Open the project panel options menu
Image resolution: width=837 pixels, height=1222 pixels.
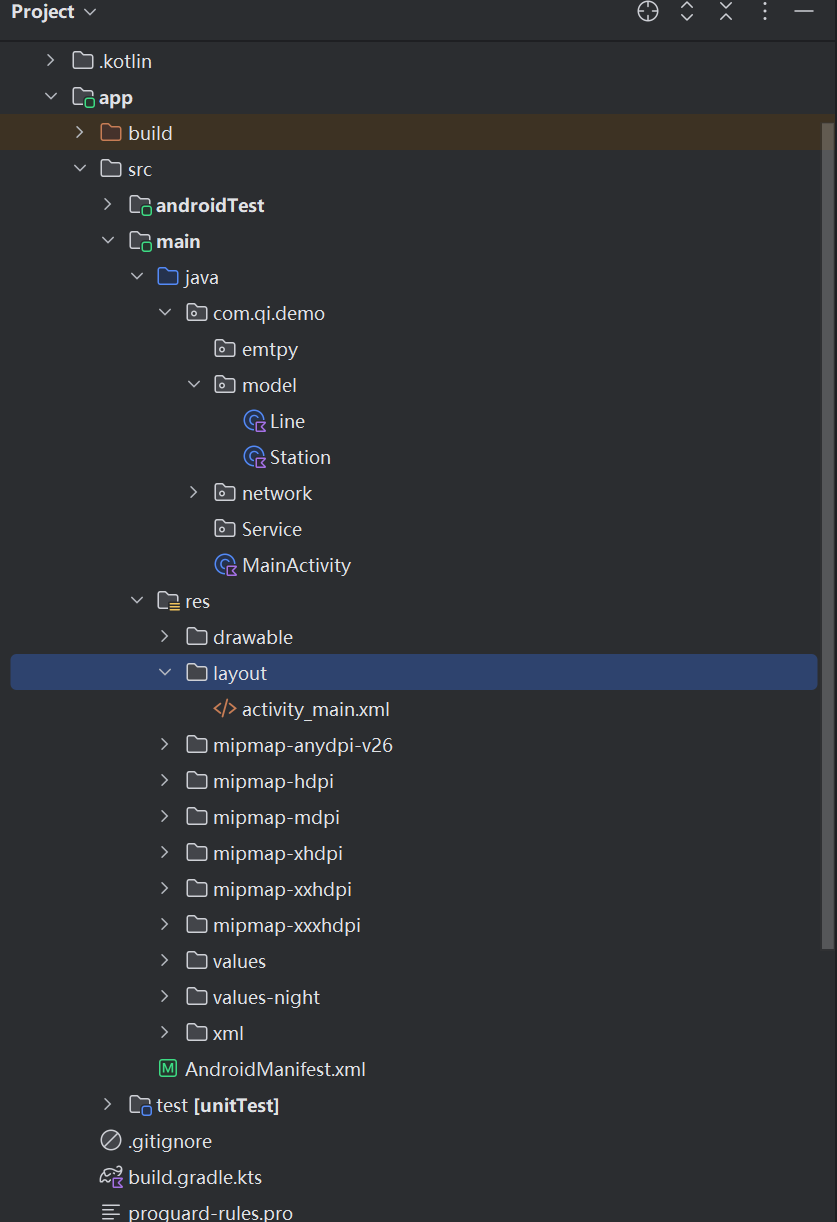pos(765,12)
